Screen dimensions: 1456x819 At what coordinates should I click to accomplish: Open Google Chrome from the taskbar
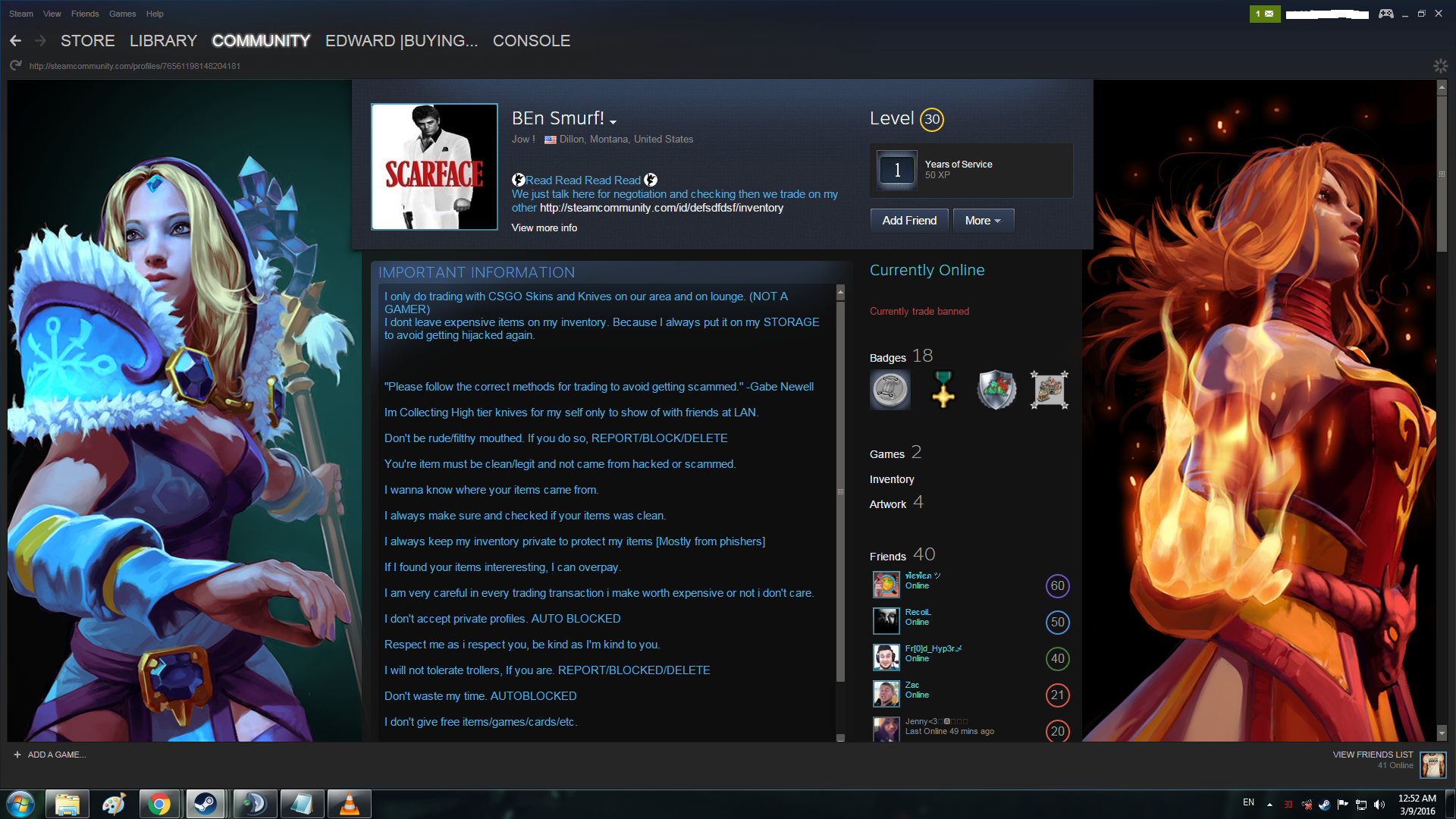(x=159, y=804)
